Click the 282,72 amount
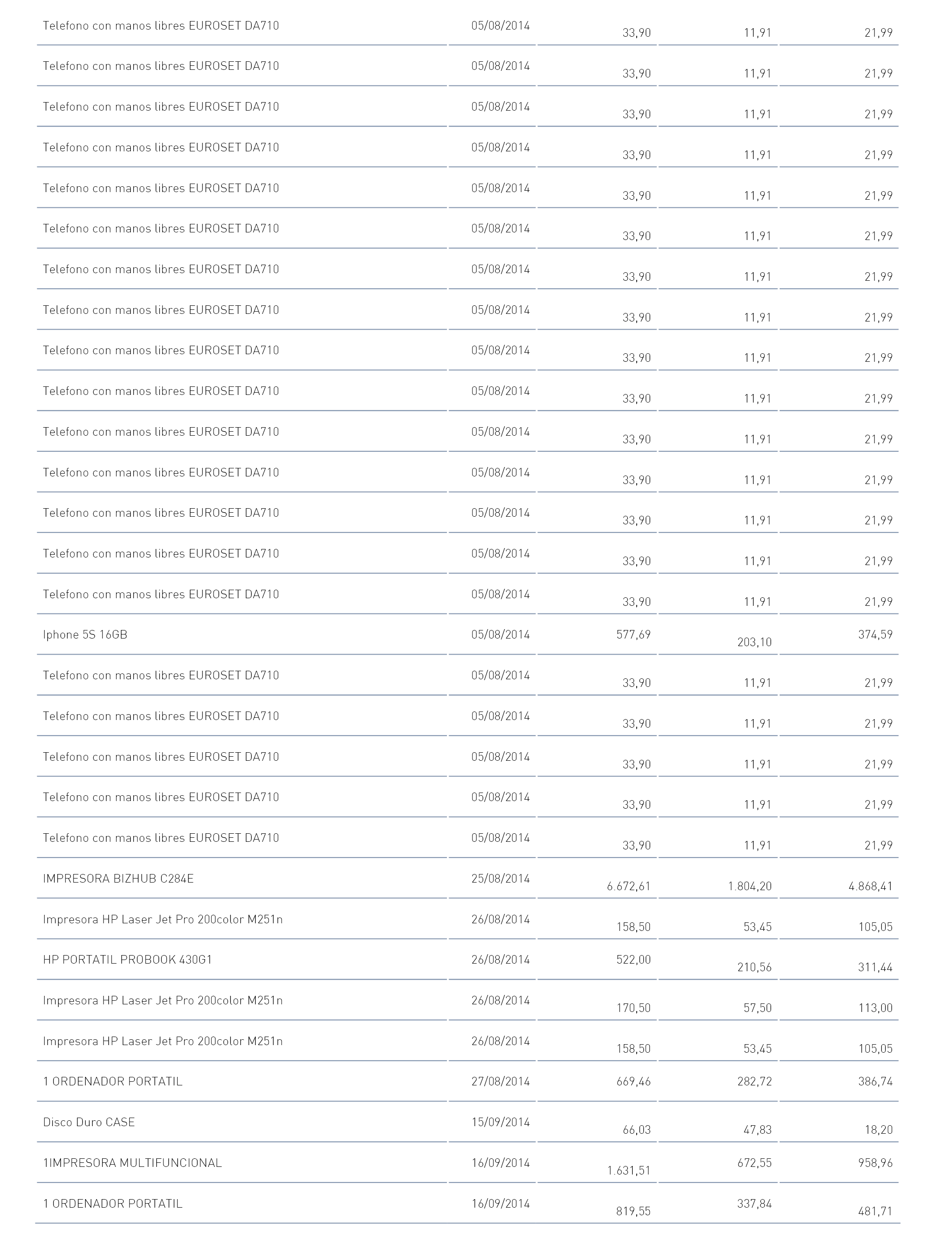Image resolution: width=952 pixels, height=1243 pixels. pos(754,1081)
